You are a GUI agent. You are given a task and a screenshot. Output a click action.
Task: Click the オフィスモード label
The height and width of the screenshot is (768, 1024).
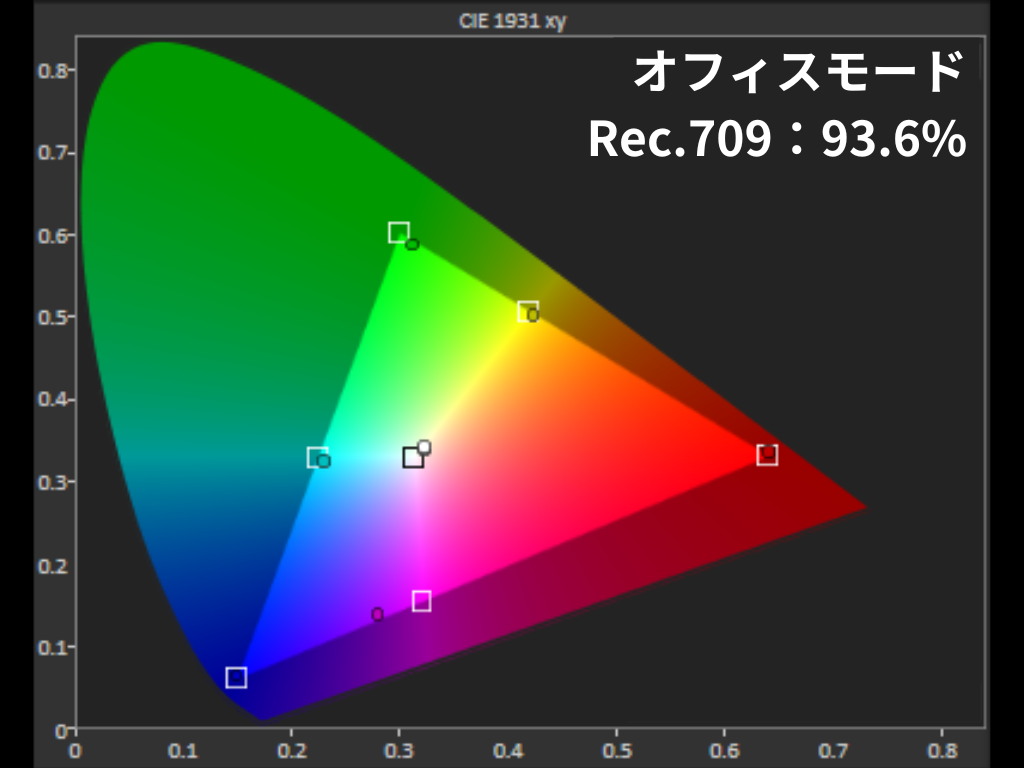799,71
